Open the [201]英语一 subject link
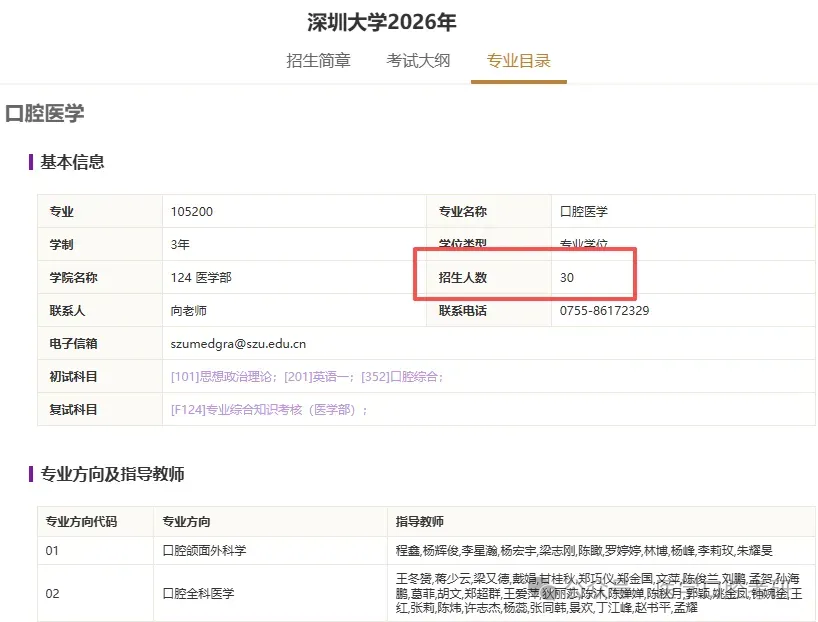 [x=317, y=377]
